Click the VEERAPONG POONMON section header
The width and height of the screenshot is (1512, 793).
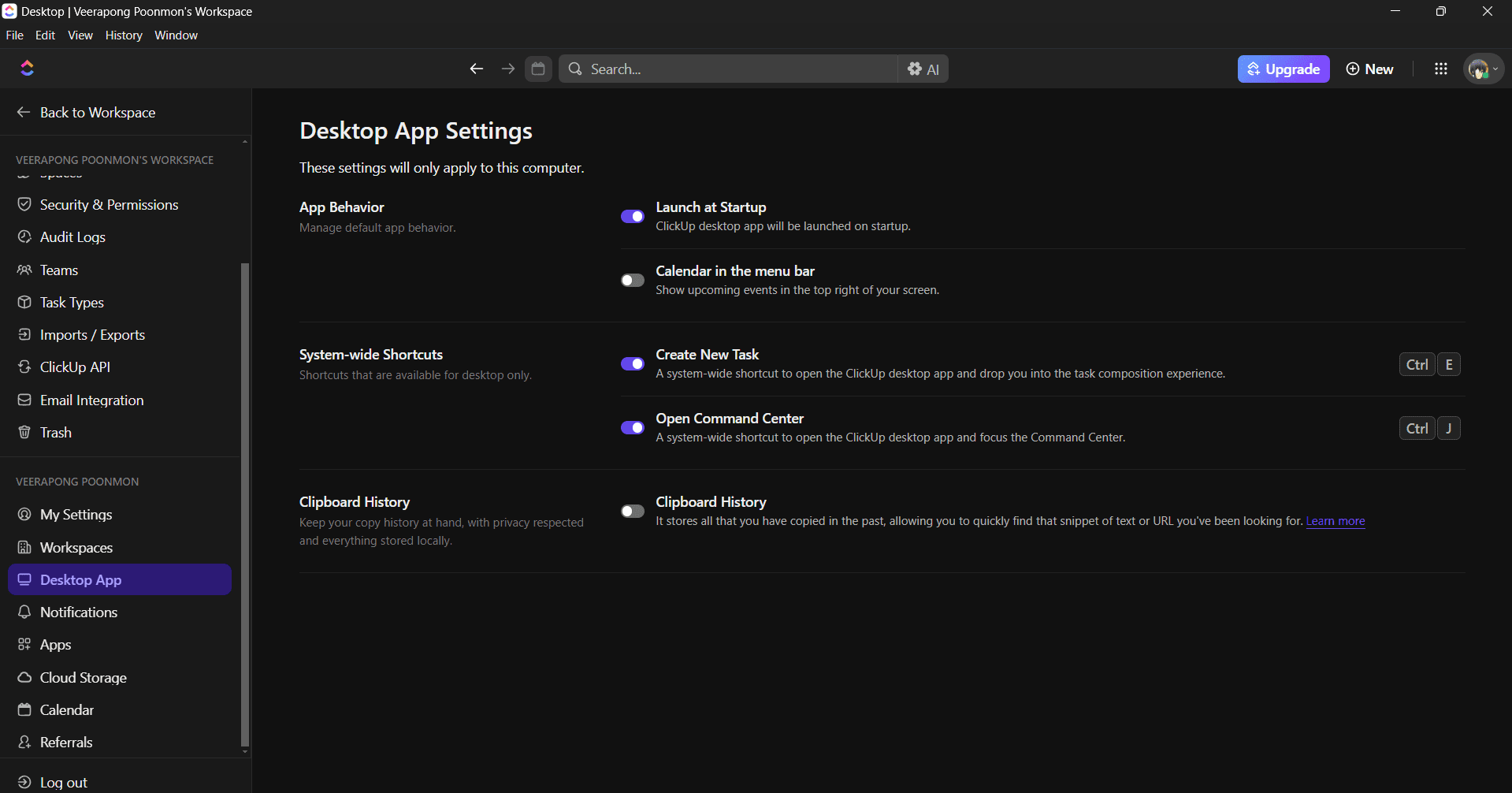[77, 482]
